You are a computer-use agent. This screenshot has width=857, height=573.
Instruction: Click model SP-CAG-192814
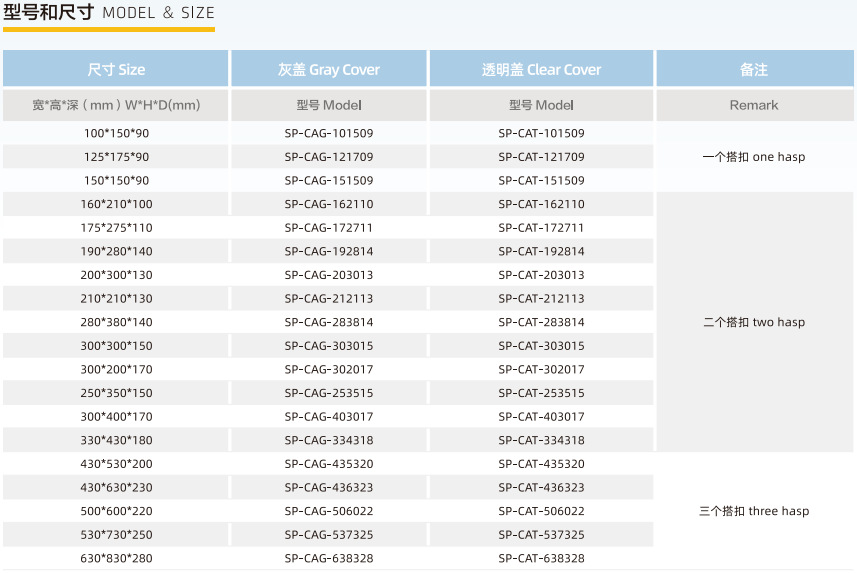tap(328, 251)
